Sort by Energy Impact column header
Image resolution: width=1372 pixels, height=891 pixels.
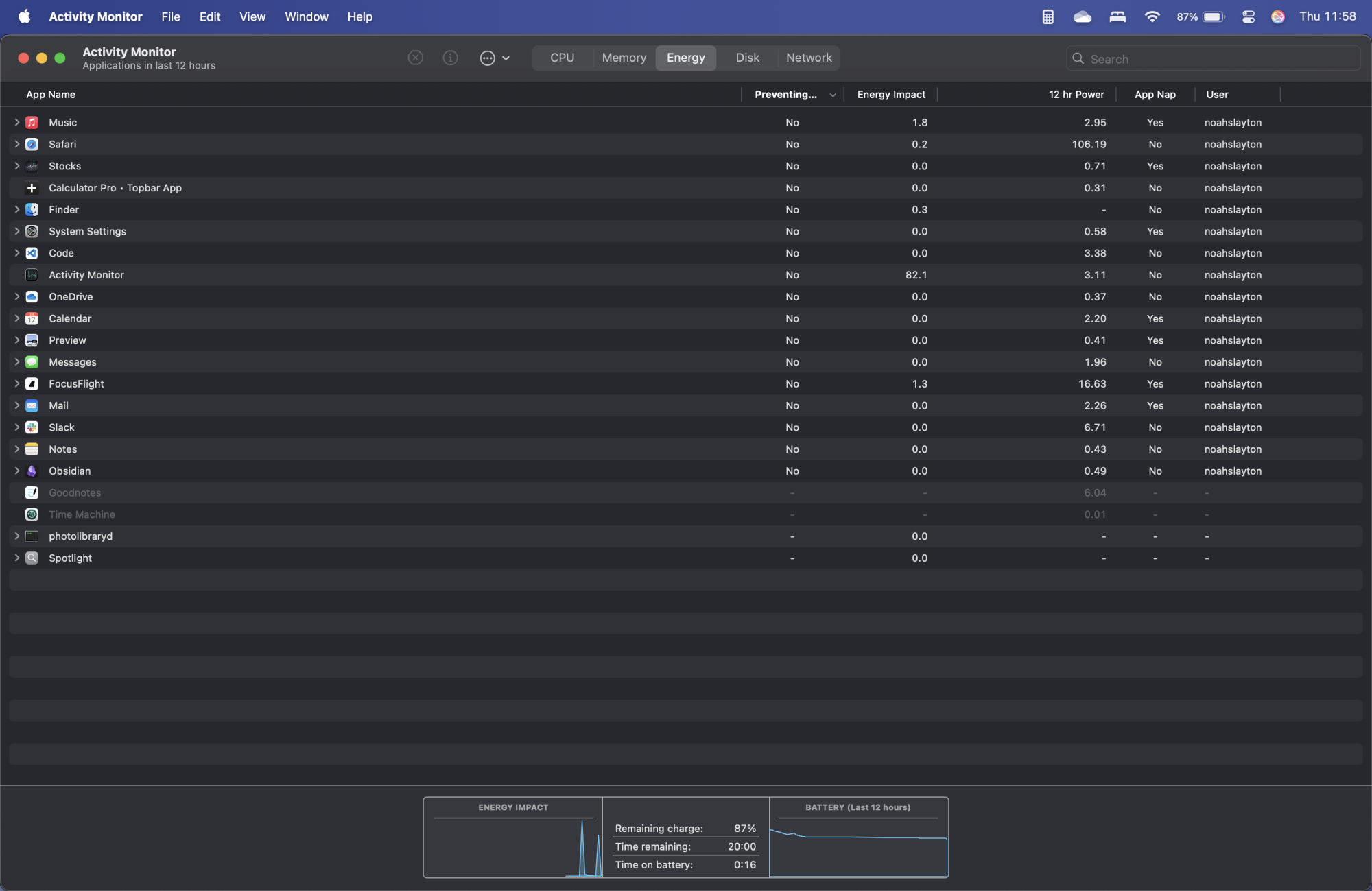coord(890,95)
